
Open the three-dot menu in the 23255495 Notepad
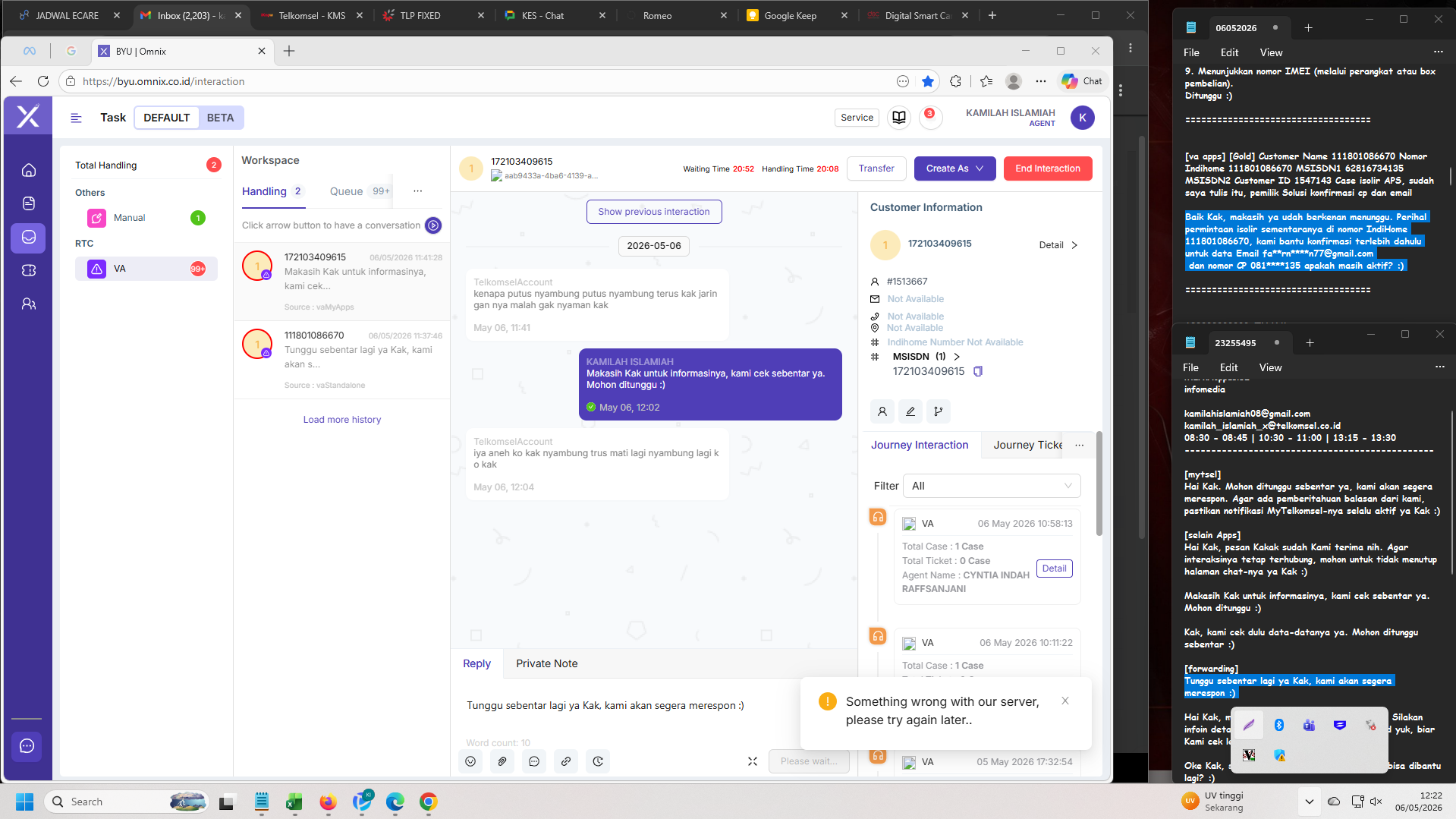pos(1440,367)
